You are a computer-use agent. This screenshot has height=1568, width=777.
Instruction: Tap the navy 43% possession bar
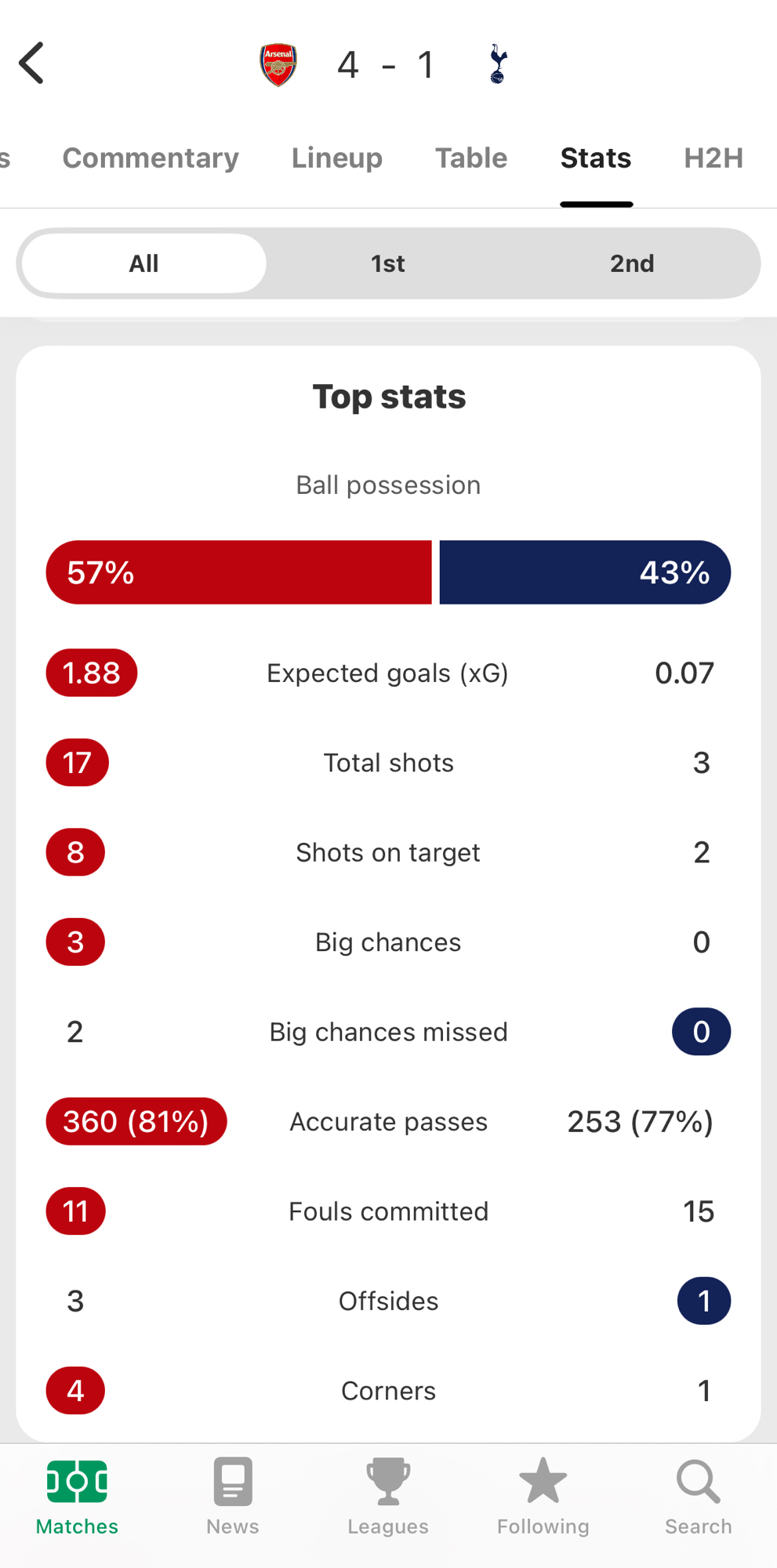tap(585, 572)
